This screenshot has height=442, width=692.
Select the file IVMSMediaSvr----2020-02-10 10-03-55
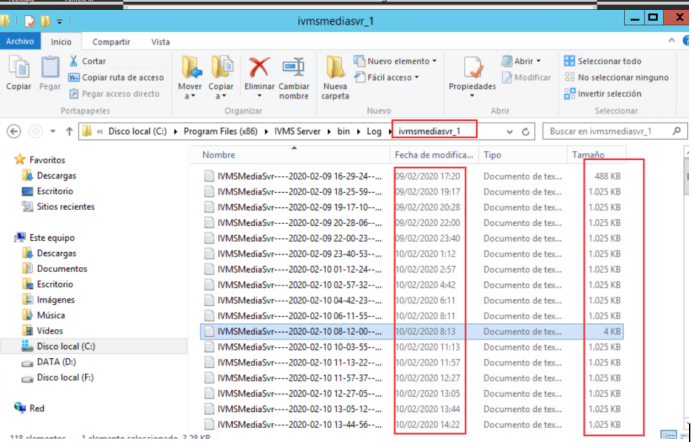tap(412, 347)
